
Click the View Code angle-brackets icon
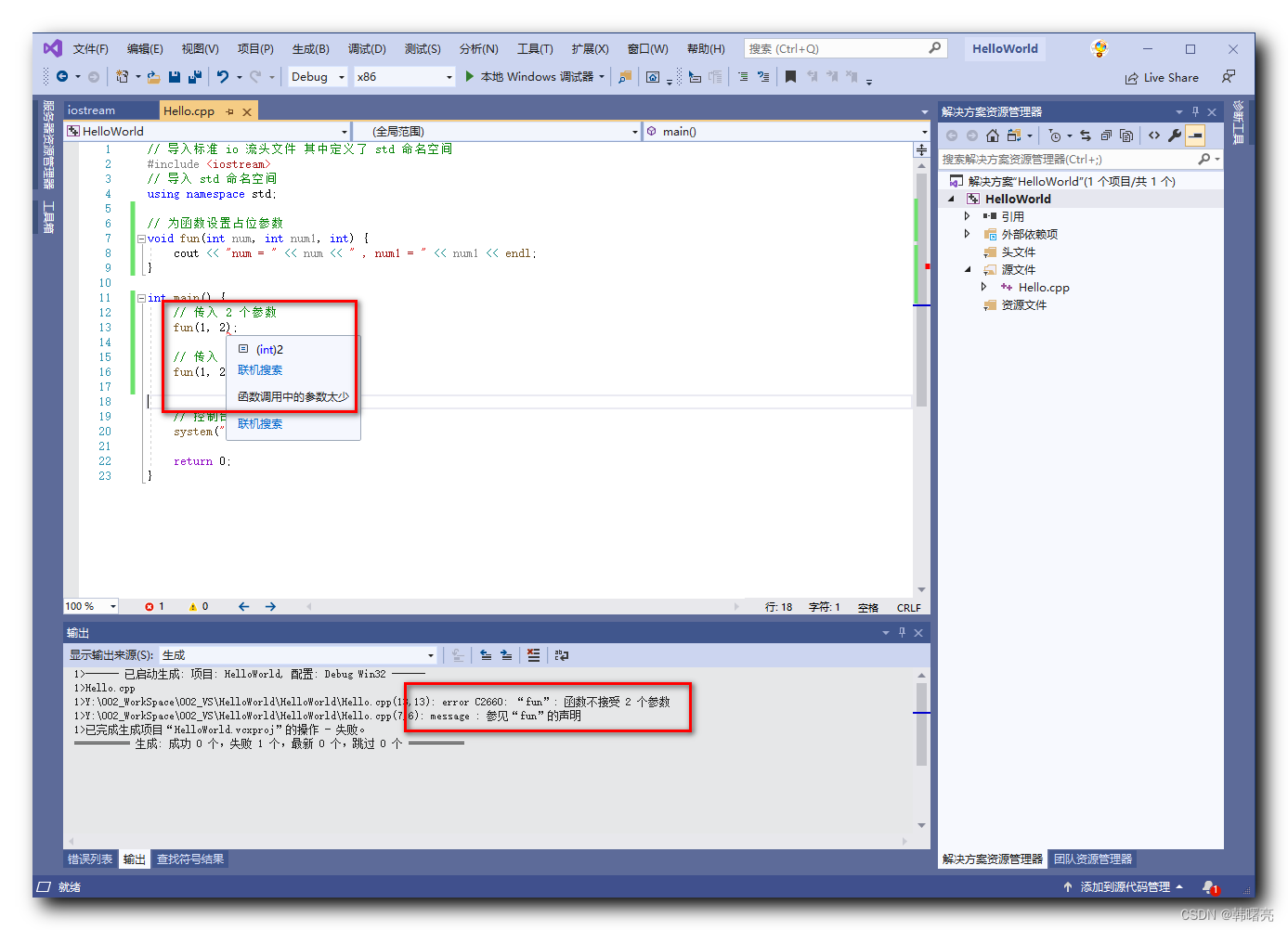coord(1154,136)
